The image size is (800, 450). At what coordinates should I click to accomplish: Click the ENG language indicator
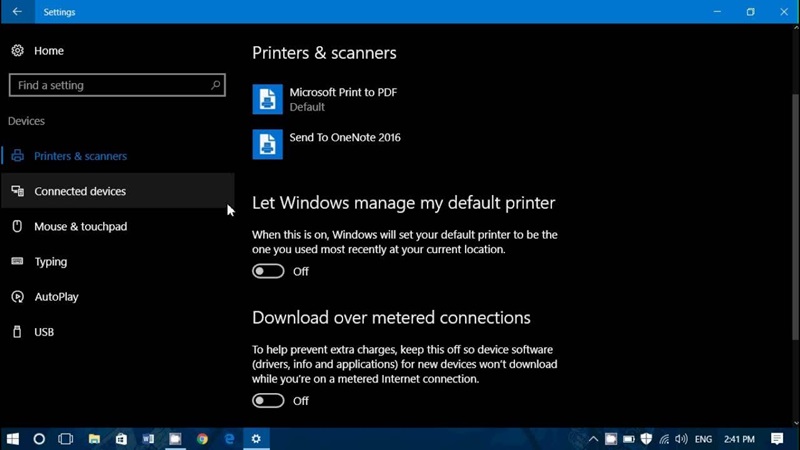pyautogui.click(x=704, y=439)
